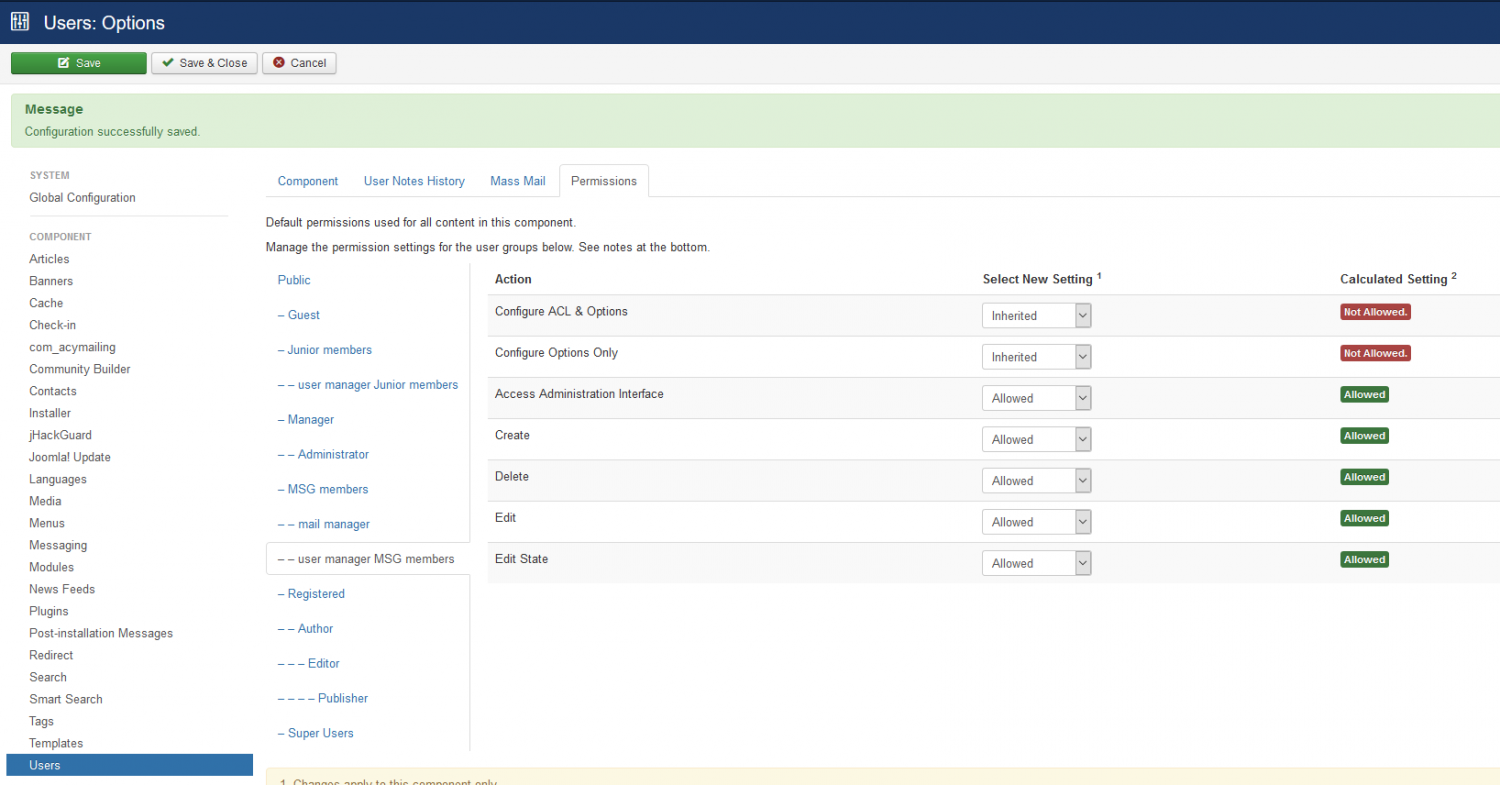
Task: Click Not Allowed badge for Configure Options Only
Action: pos(1375,353)
